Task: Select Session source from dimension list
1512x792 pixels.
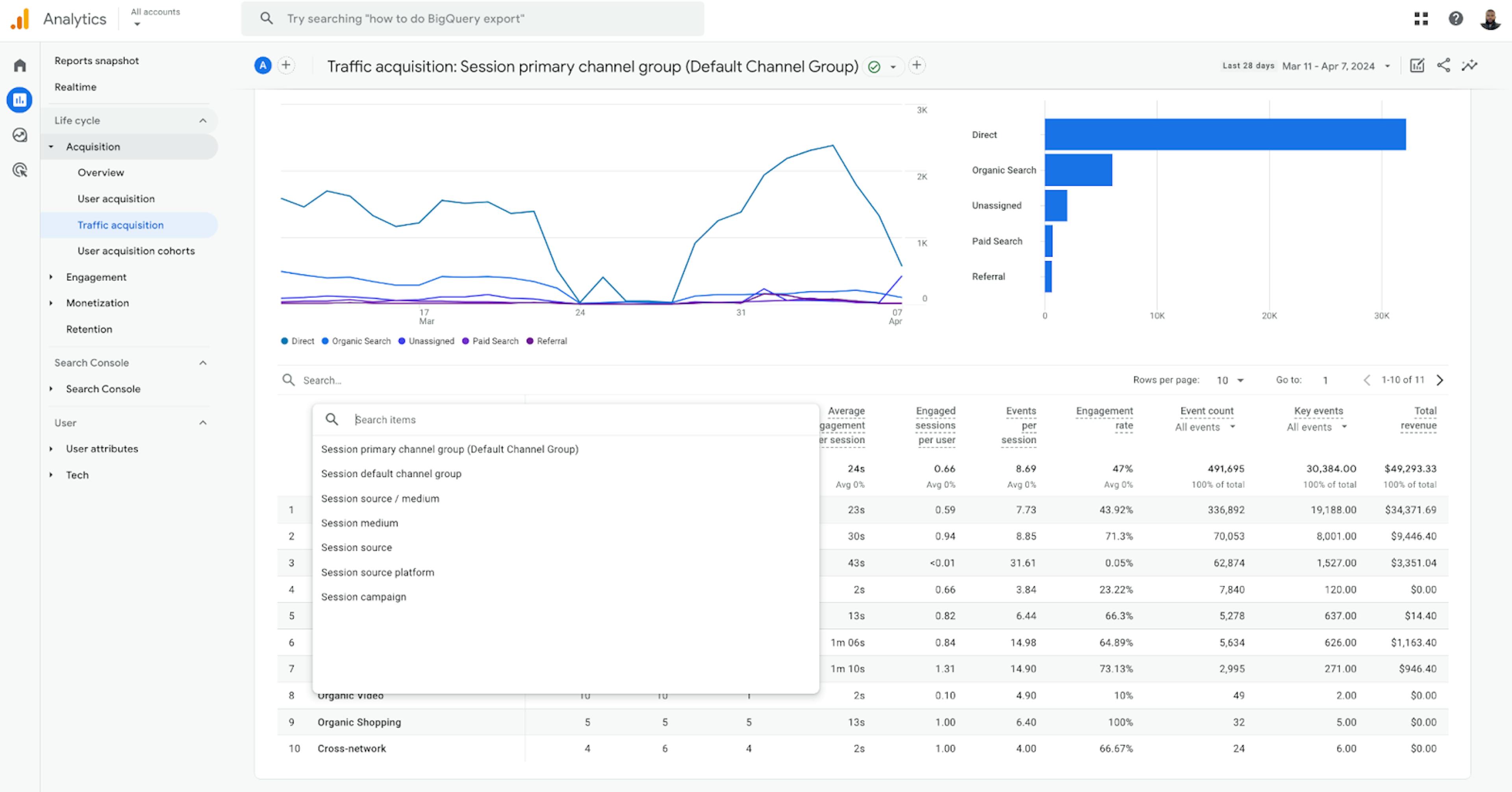Action: [357, 547]
